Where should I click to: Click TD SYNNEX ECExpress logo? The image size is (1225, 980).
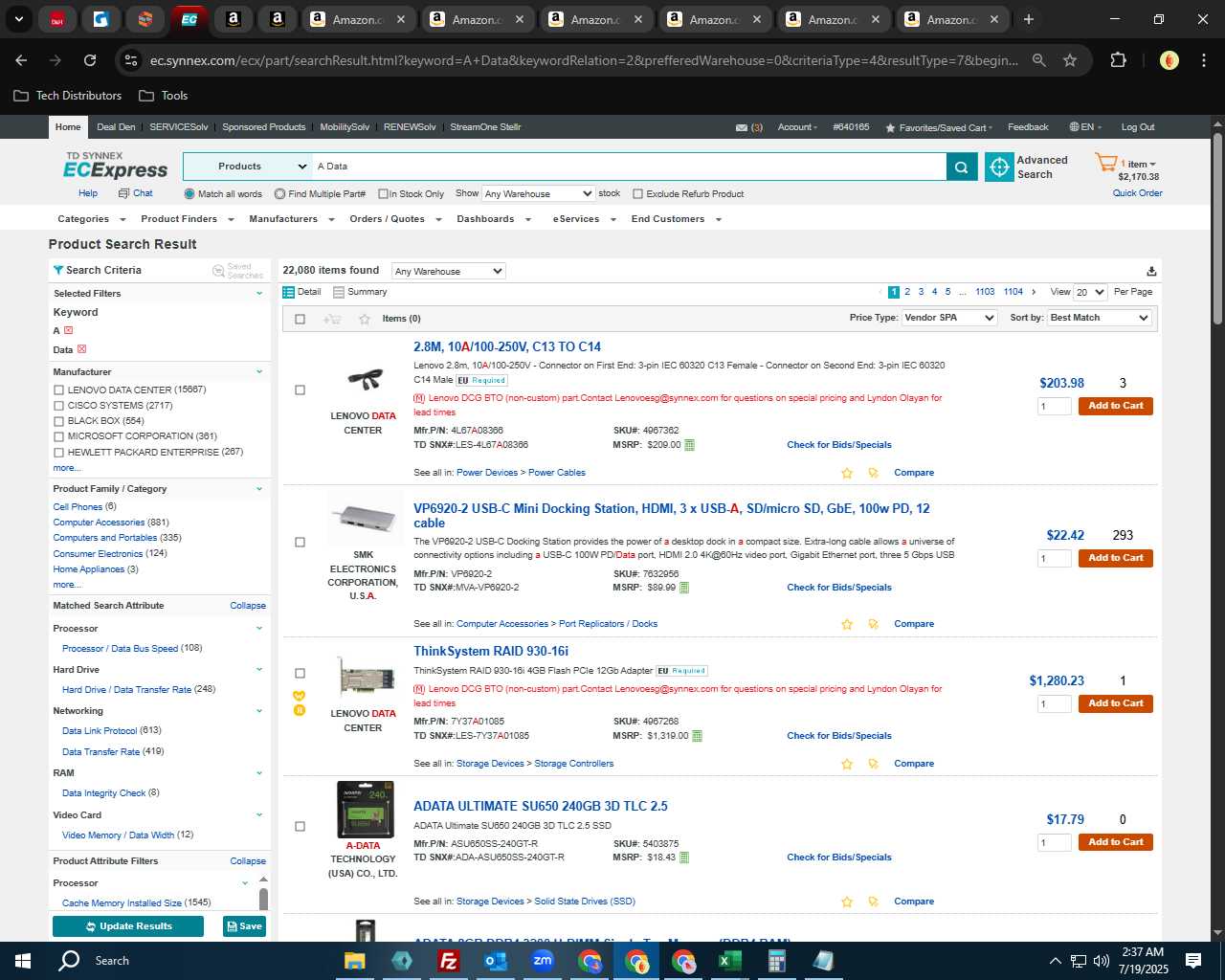pyautogui.click(x=115, y=166)
